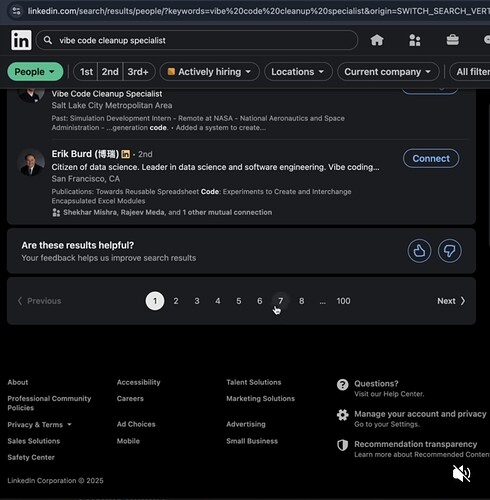Click Erik Burd's LinkedIn premium badge

[x=126, y=154]
